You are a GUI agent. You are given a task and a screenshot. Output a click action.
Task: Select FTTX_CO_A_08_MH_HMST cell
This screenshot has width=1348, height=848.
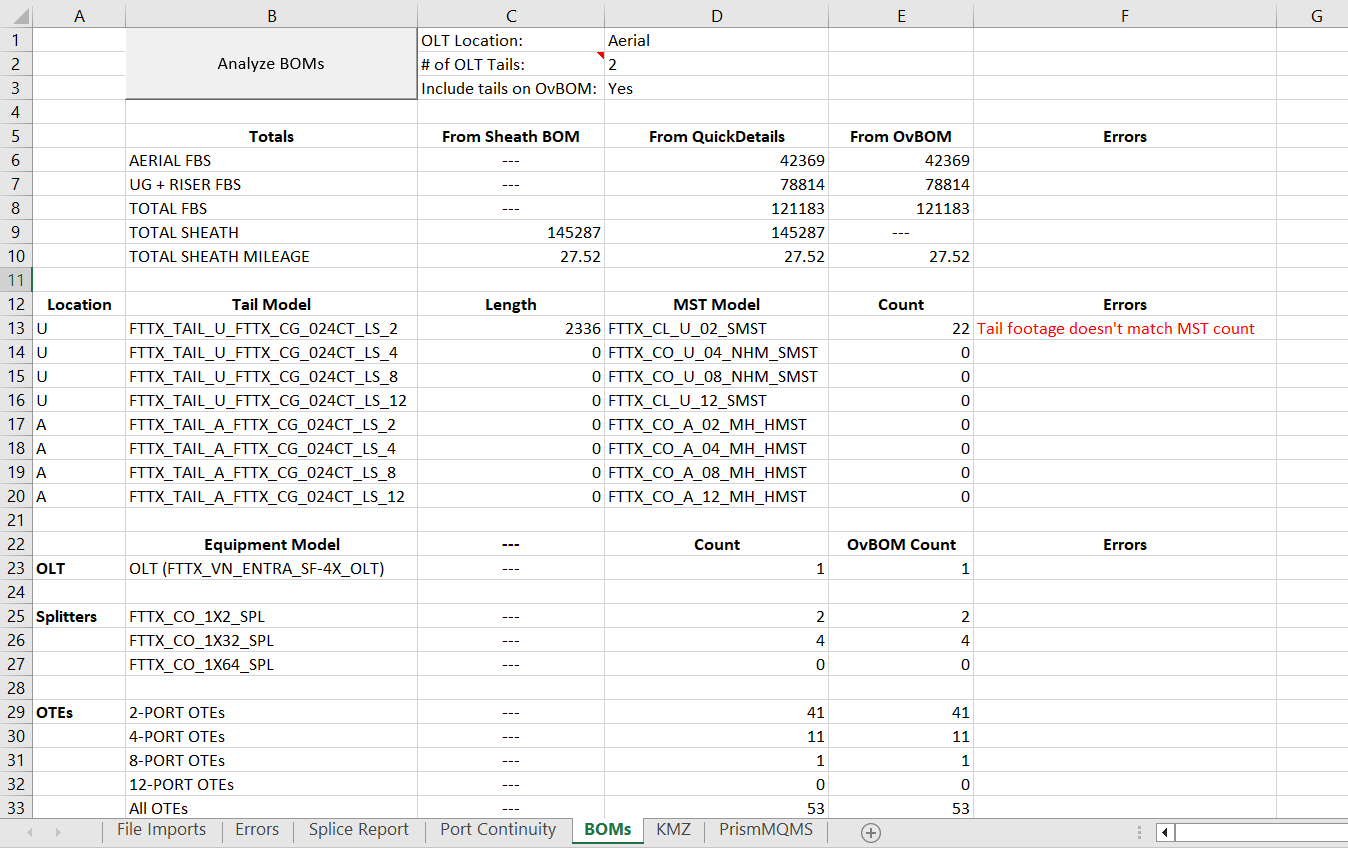click(x=716, y=473)
